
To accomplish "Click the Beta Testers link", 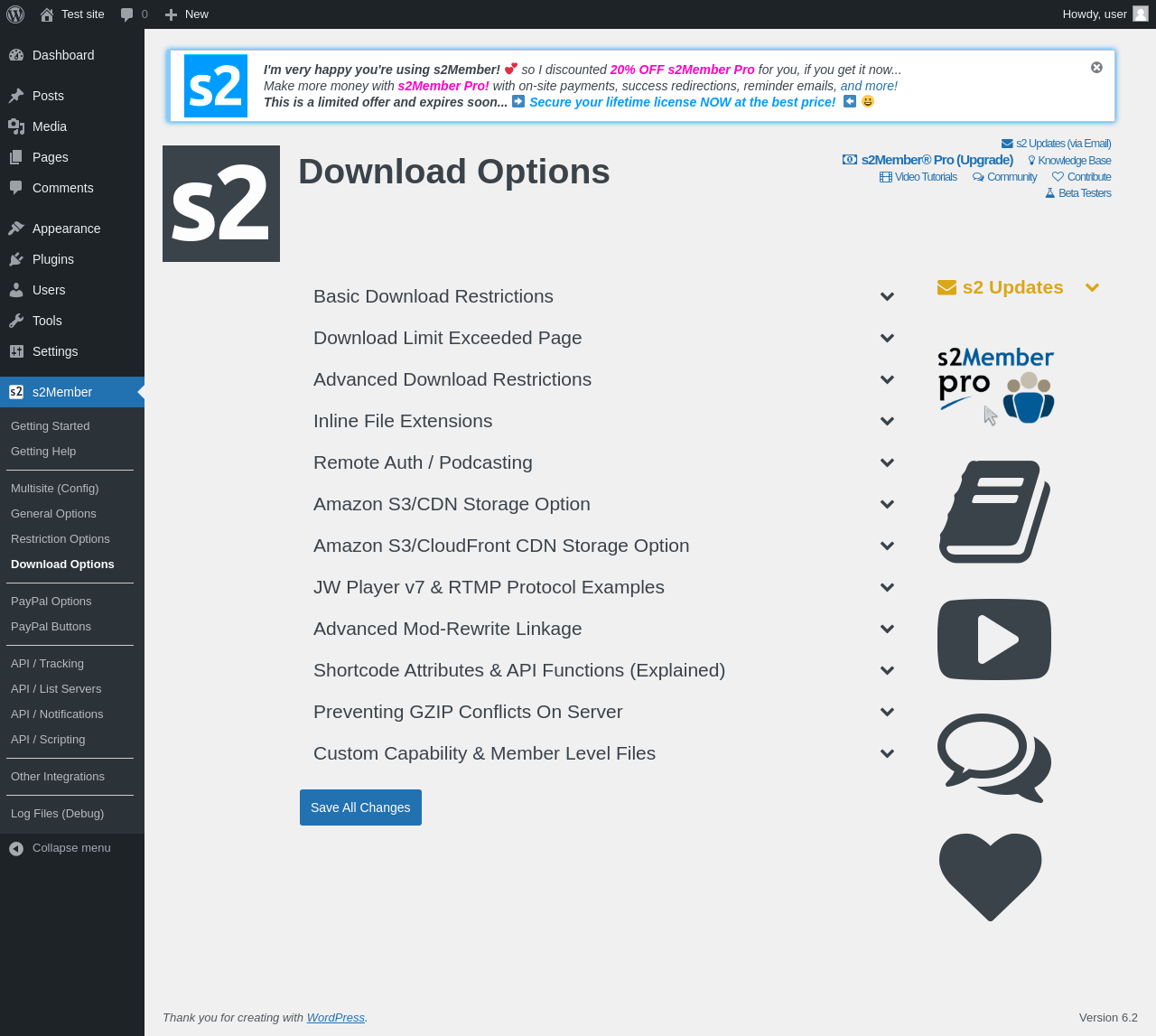I will [1078, 193].
